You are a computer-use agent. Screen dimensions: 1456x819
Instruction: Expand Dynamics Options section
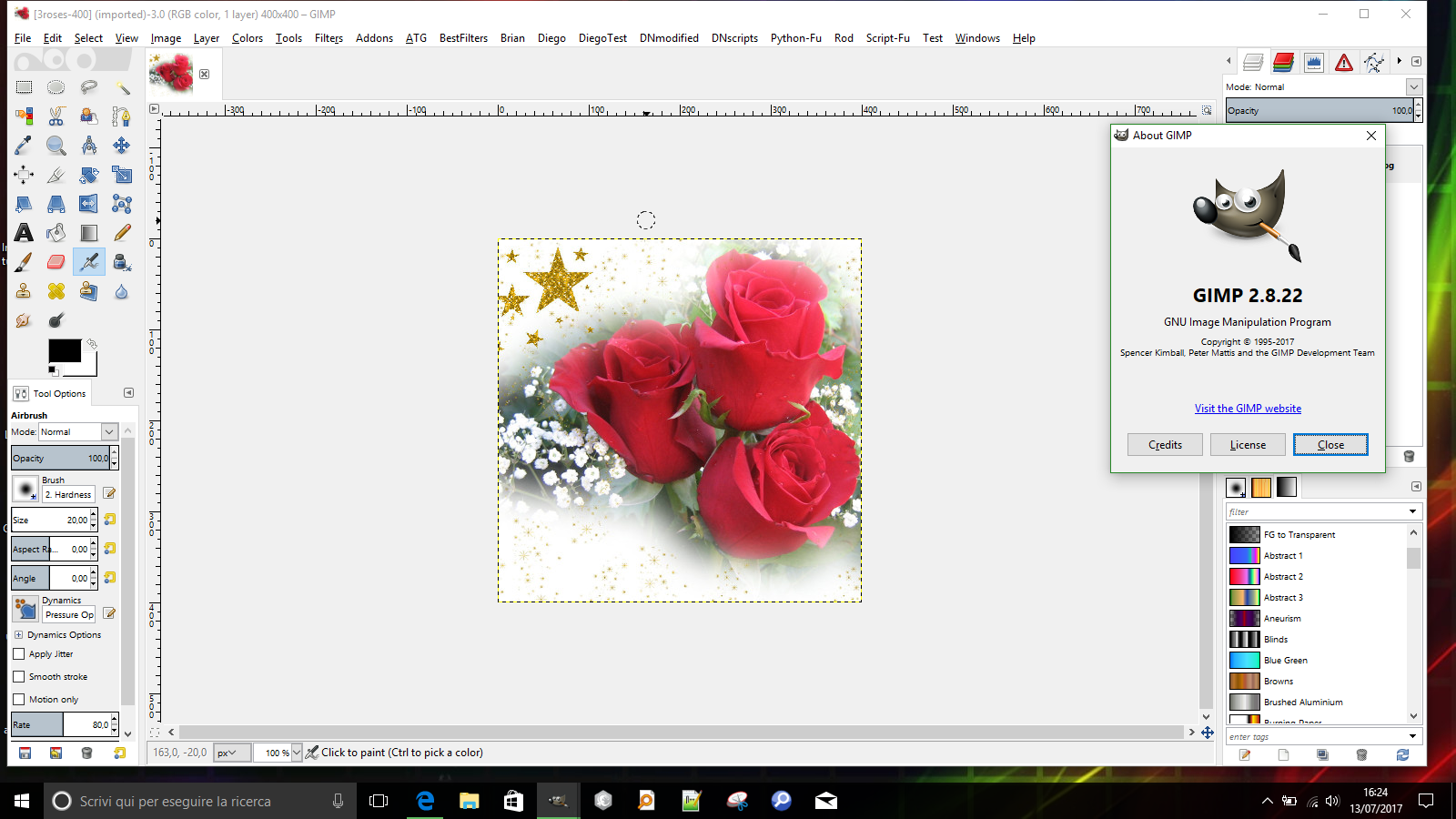click(18, 635)
